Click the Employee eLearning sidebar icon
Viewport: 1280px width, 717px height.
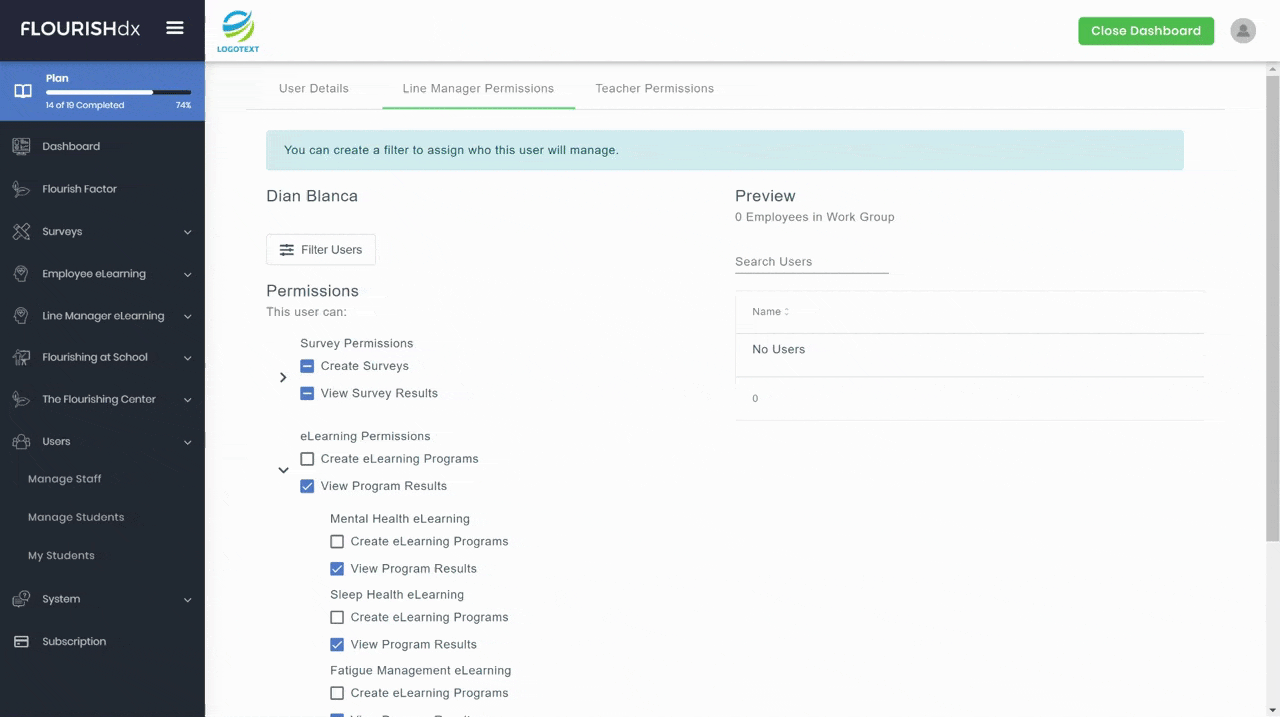point(21,273)
